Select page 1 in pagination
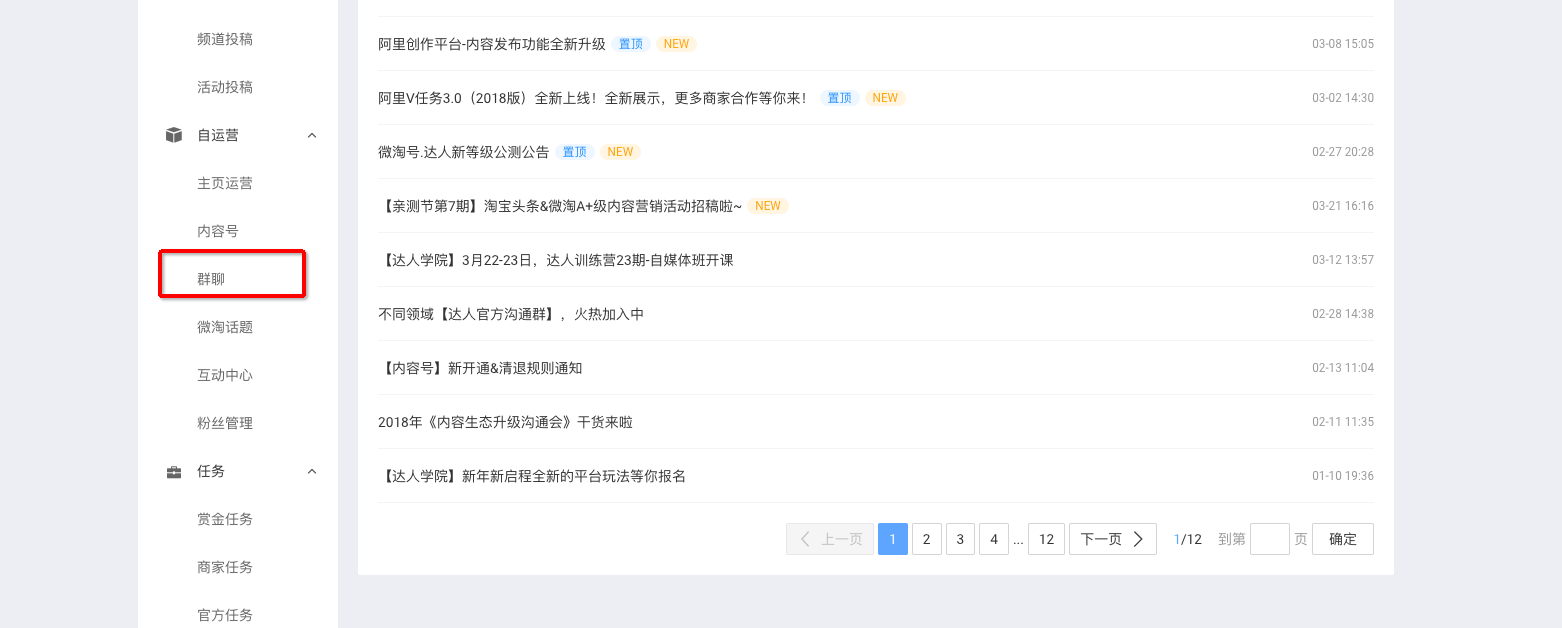Image resolution: width=1562 pixels, height=628 pixels. coord(893,539)
